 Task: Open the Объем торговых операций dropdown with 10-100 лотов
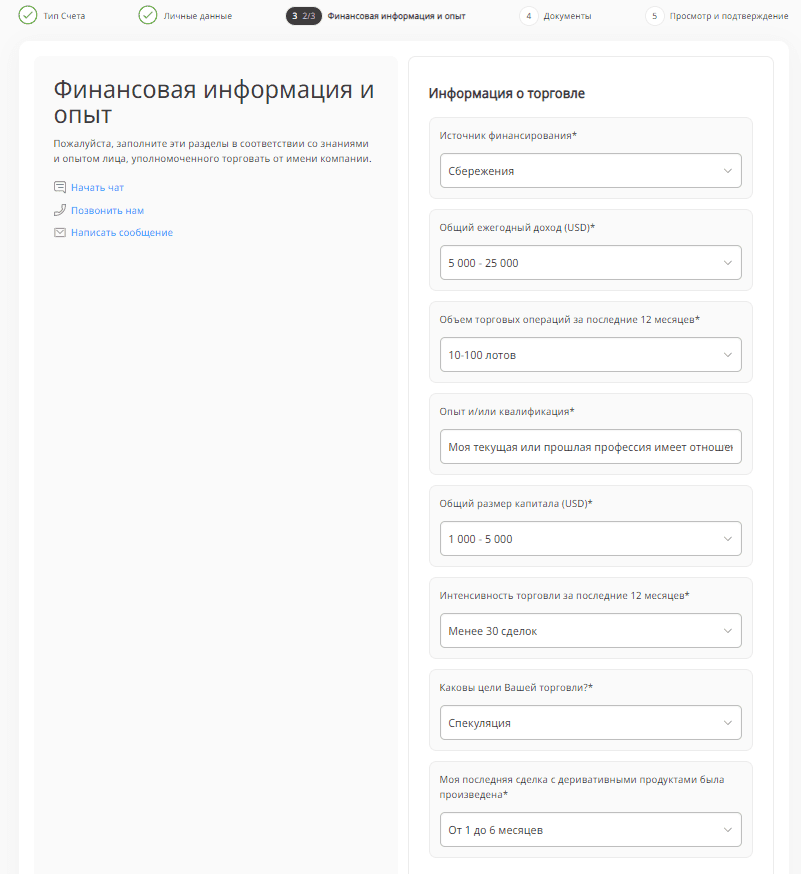click(x=590, y=355)
